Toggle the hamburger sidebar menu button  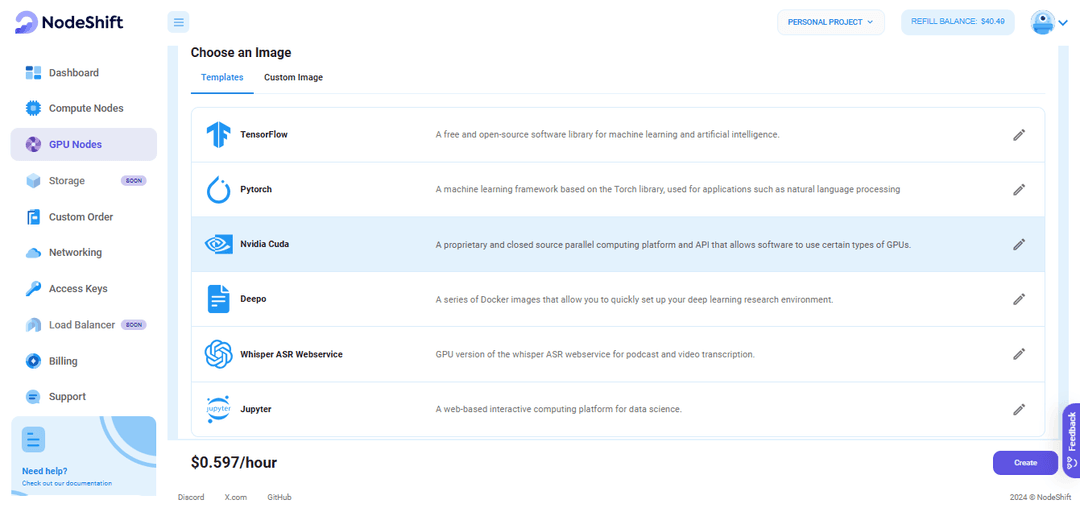[x=178, y=22]
